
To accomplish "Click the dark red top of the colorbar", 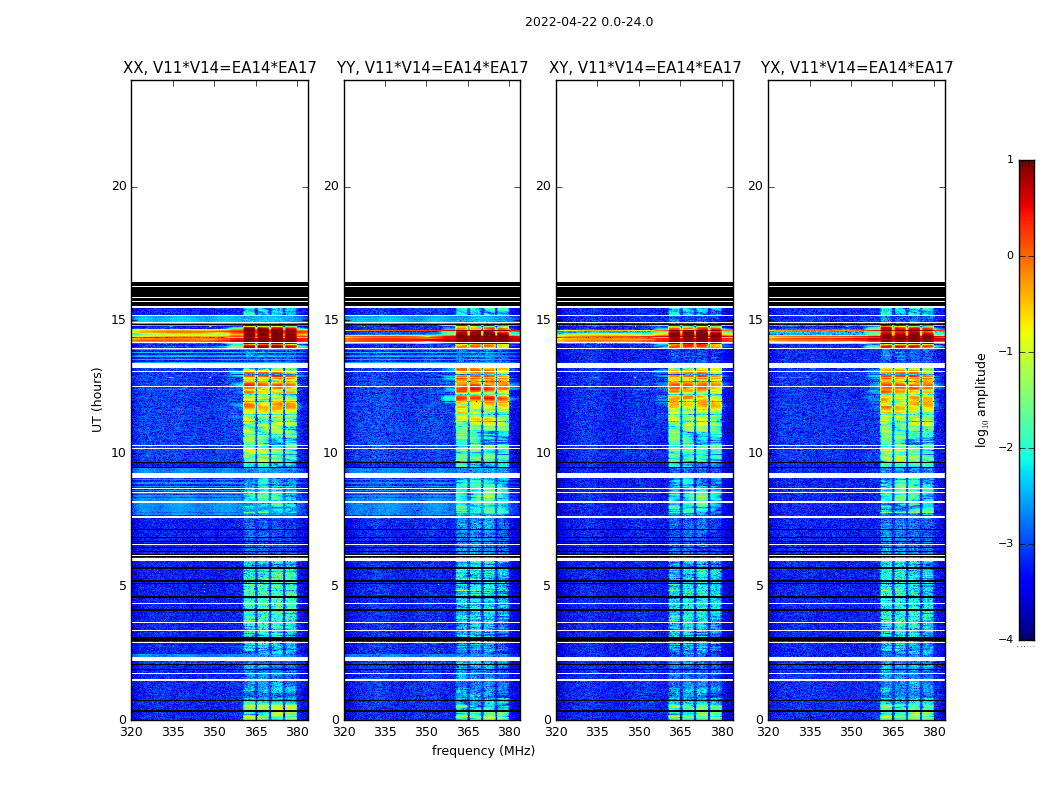I will pyautogui.click(x=1027, y=165).
